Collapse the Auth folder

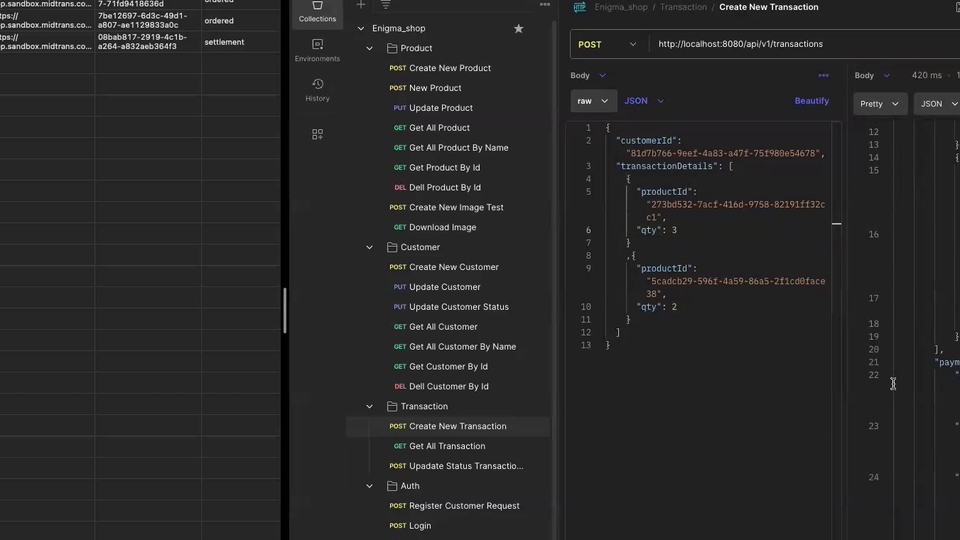coord(369,486)
